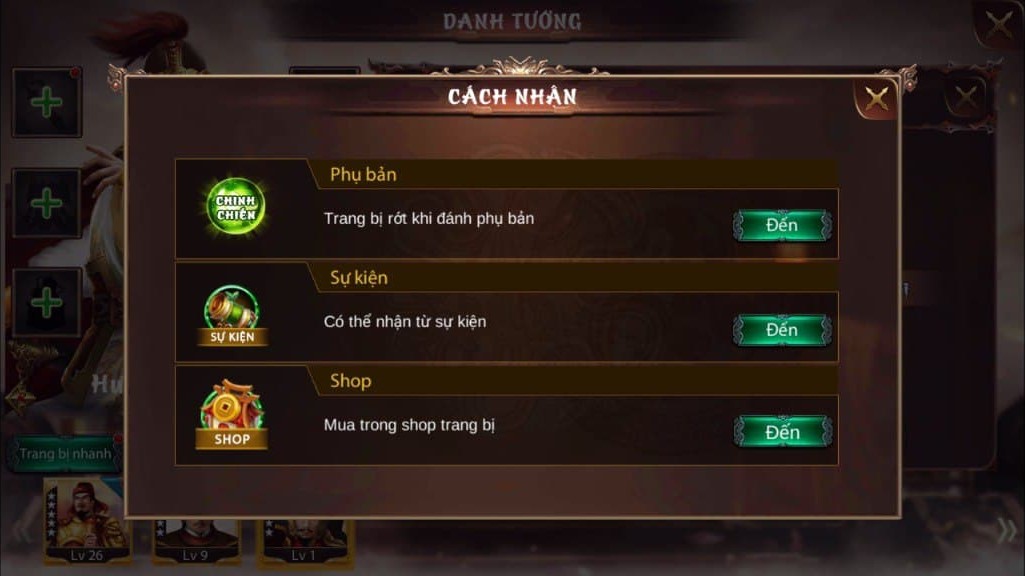Tap the third equipment slot plus icon
This screenshot has width=1025, height=576.
point(46,303)
